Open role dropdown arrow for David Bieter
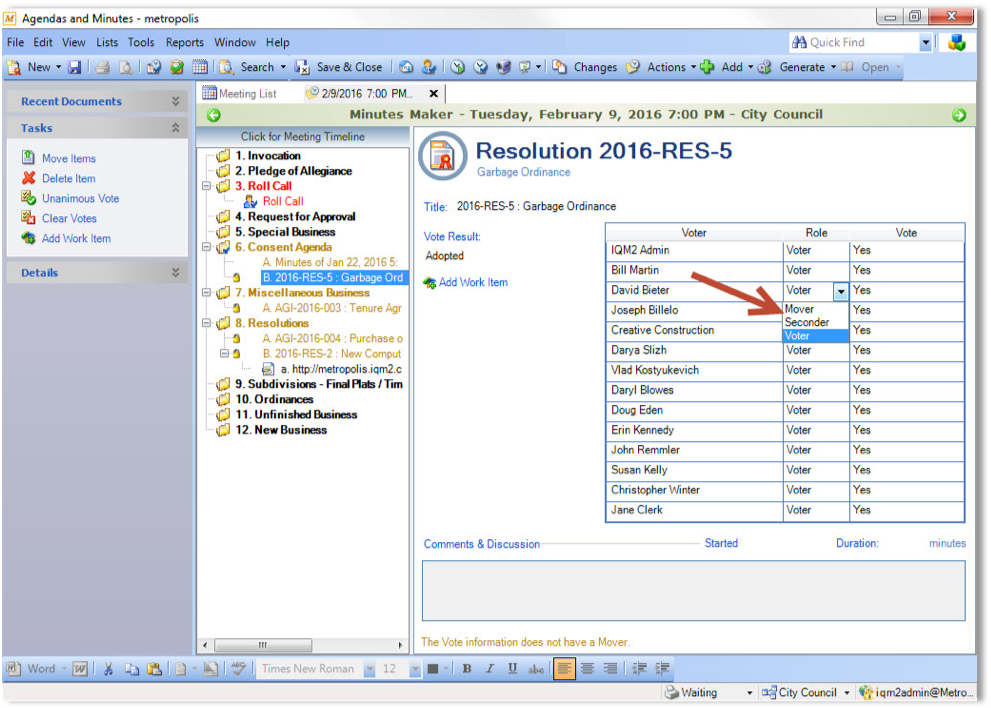 tap(841, 291)
